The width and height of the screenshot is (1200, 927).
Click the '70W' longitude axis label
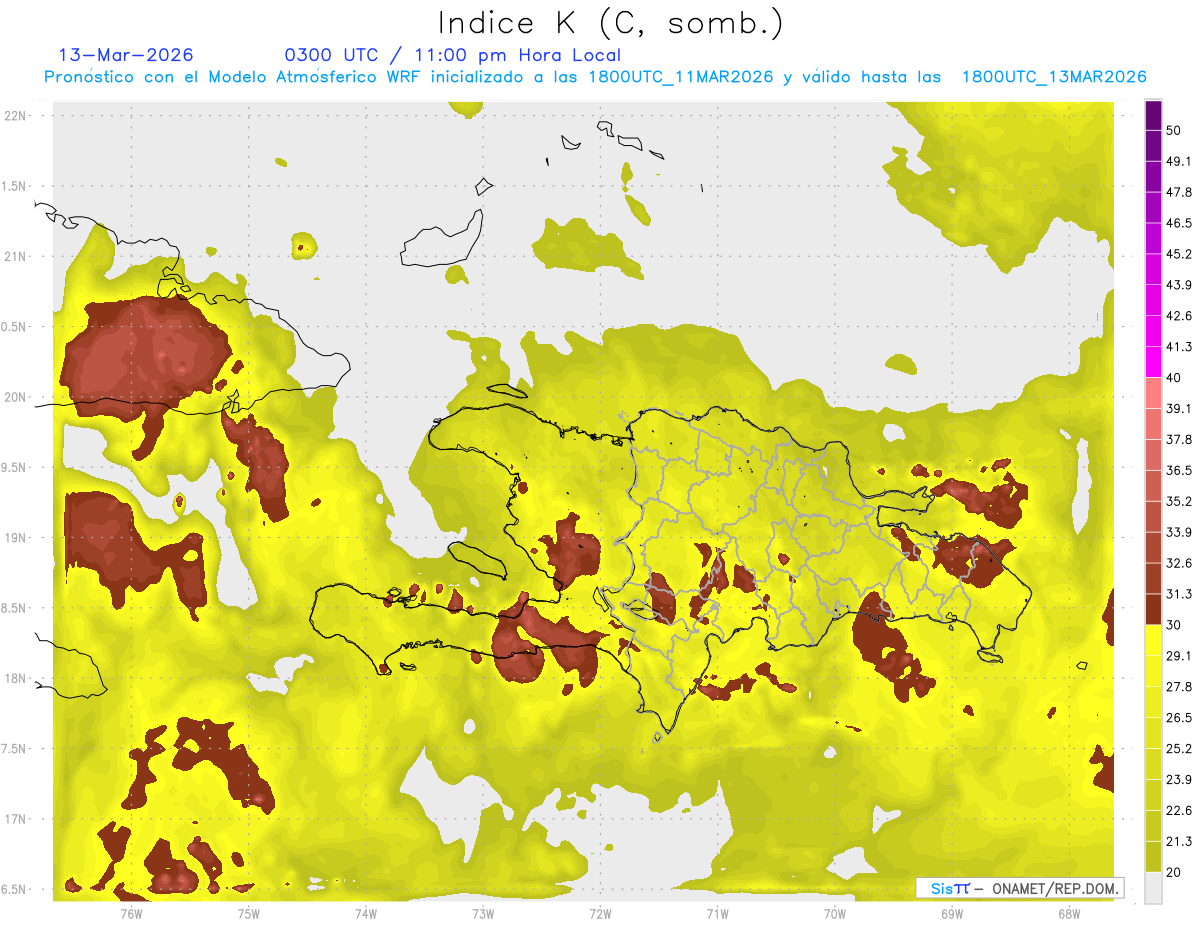point(834,914)
